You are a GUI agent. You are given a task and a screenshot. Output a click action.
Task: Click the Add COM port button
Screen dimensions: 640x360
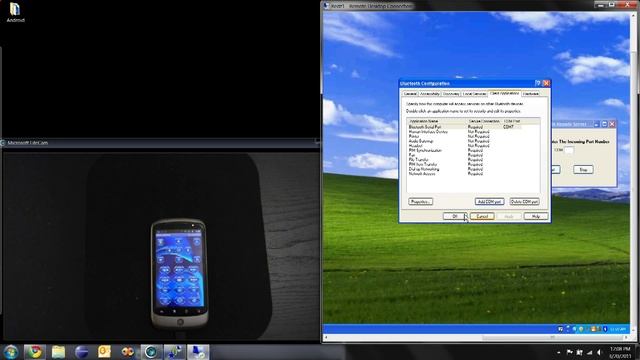point(489,202)
